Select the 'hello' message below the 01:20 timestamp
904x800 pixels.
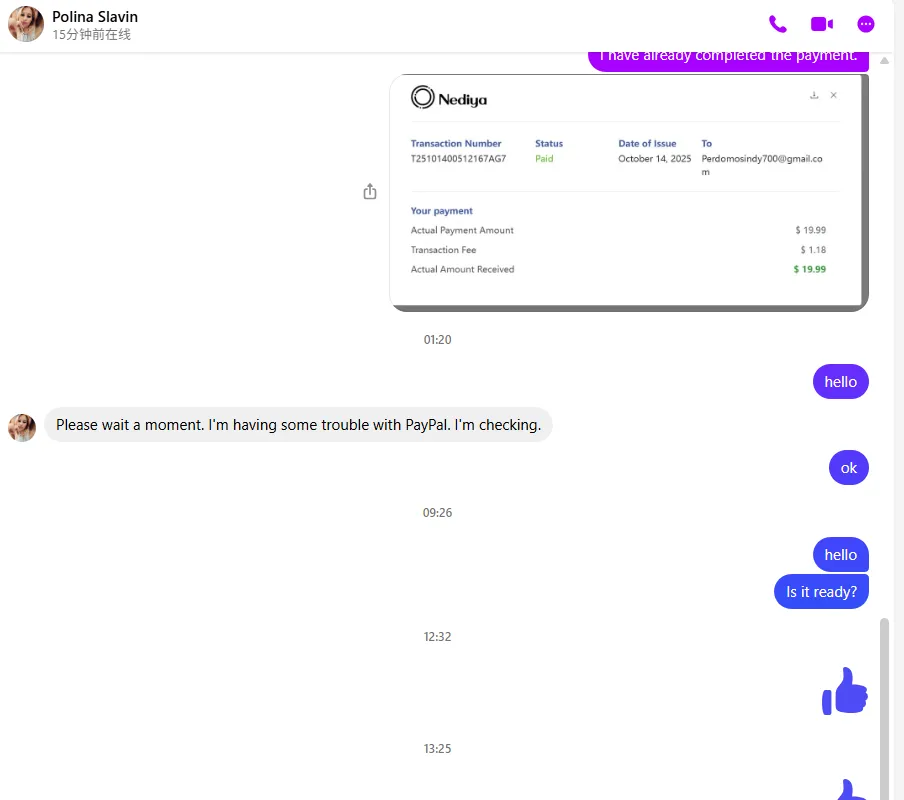click(841, 382)
